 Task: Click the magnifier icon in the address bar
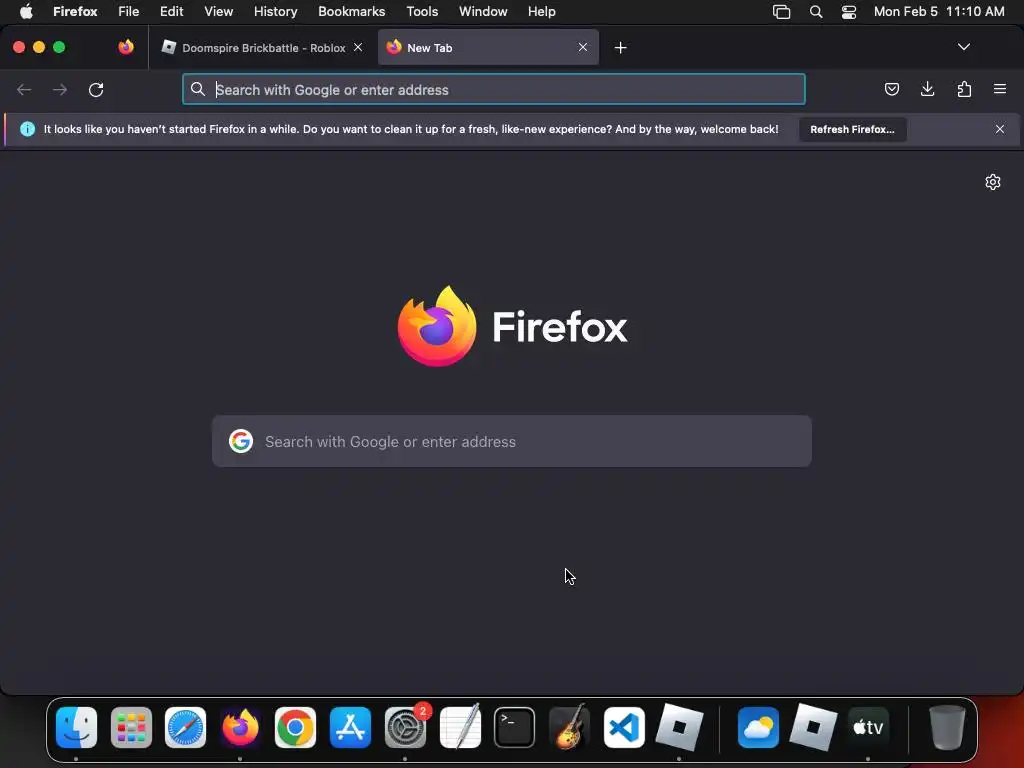coord(198,89)
